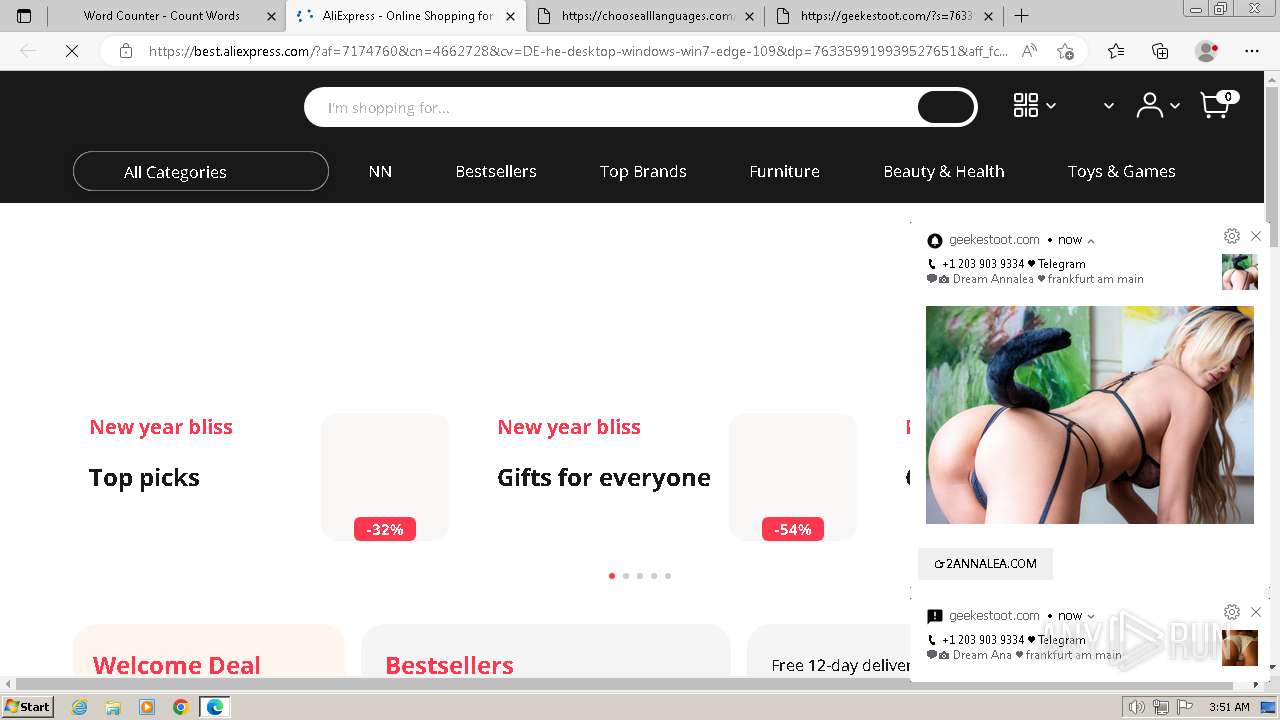Open the NN navigation item
Viewport: 1280px width, 720px height.
[x=380, y=171]
